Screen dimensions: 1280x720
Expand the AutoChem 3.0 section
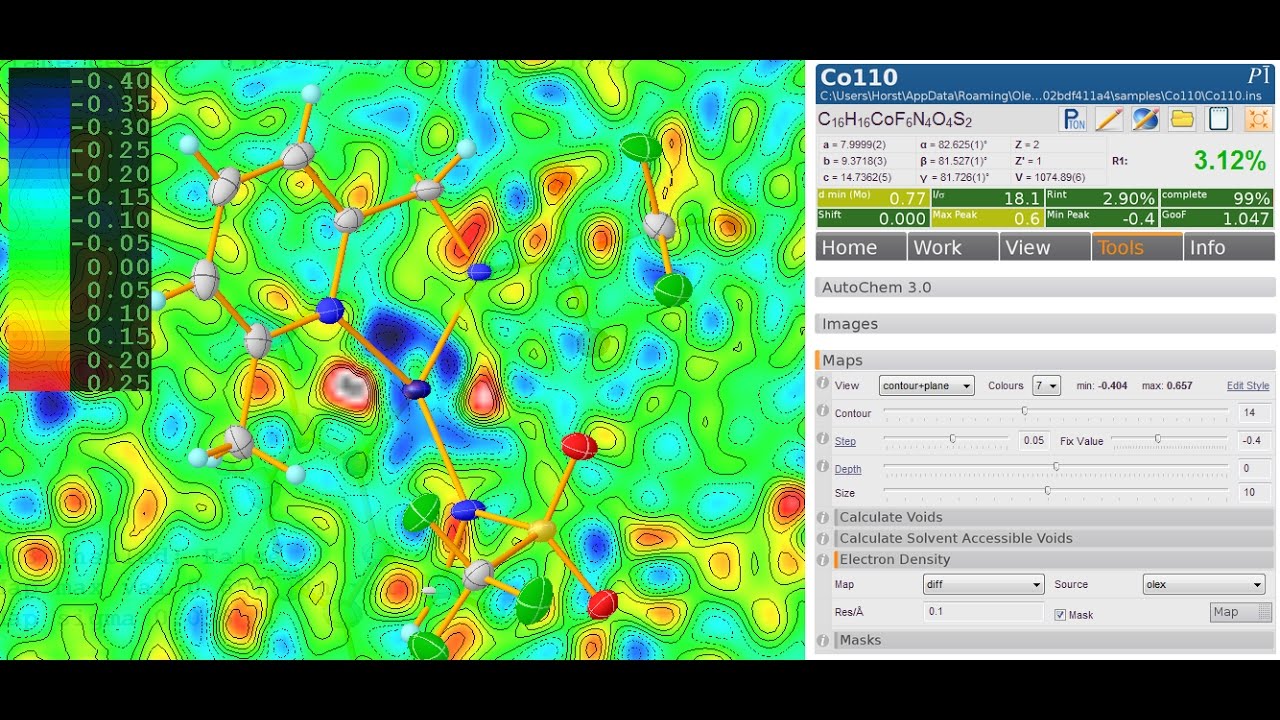pos(1045,287)
